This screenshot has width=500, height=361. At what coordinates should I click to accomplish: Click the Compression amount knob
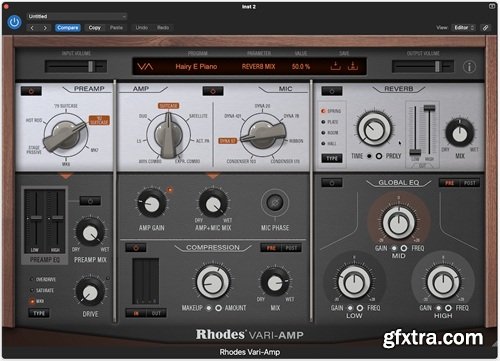pyautogui.click(x=213, y=282)
